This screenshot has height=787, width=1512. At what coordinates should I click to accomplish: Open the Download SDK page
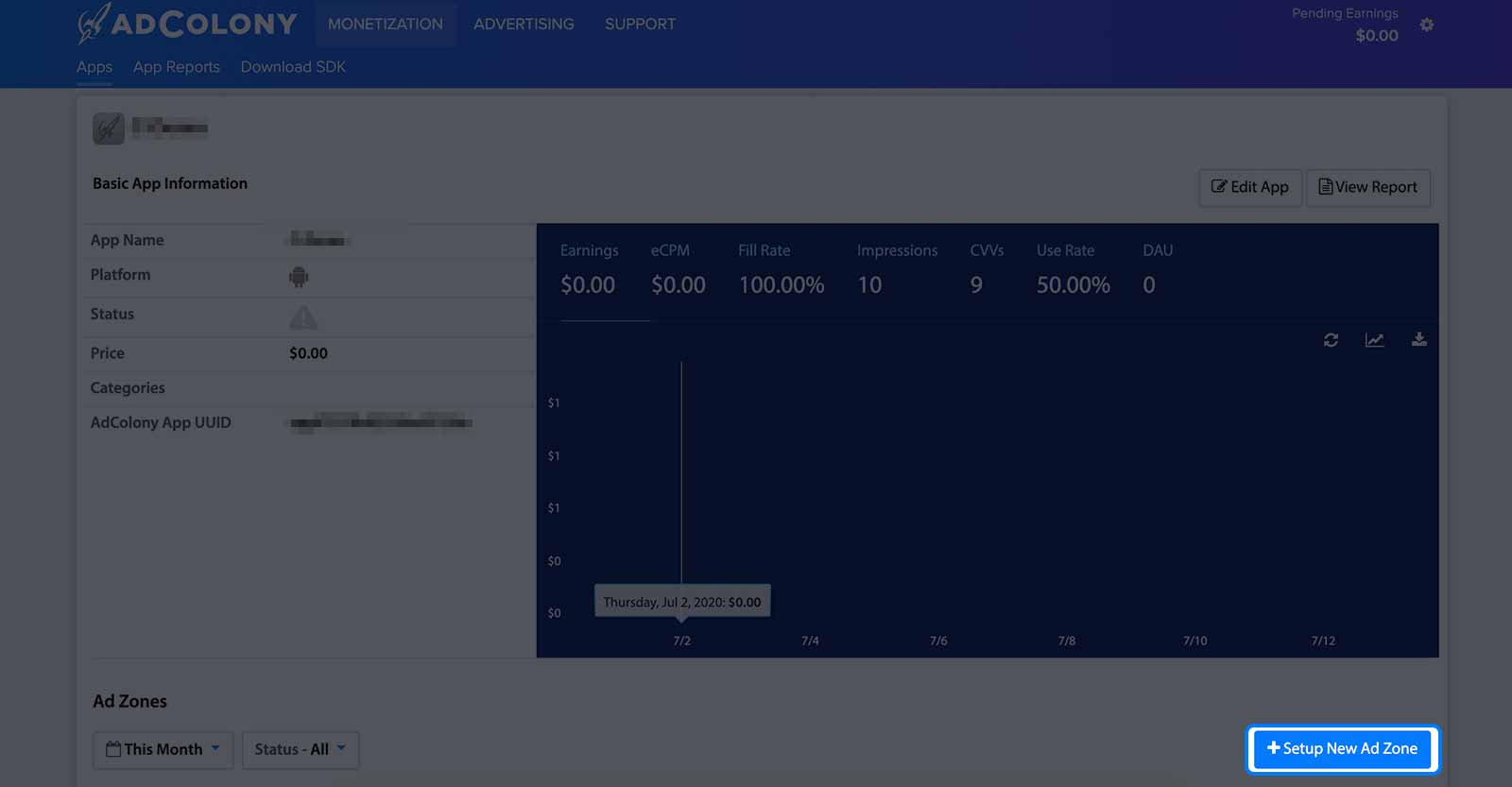(293, 67)
